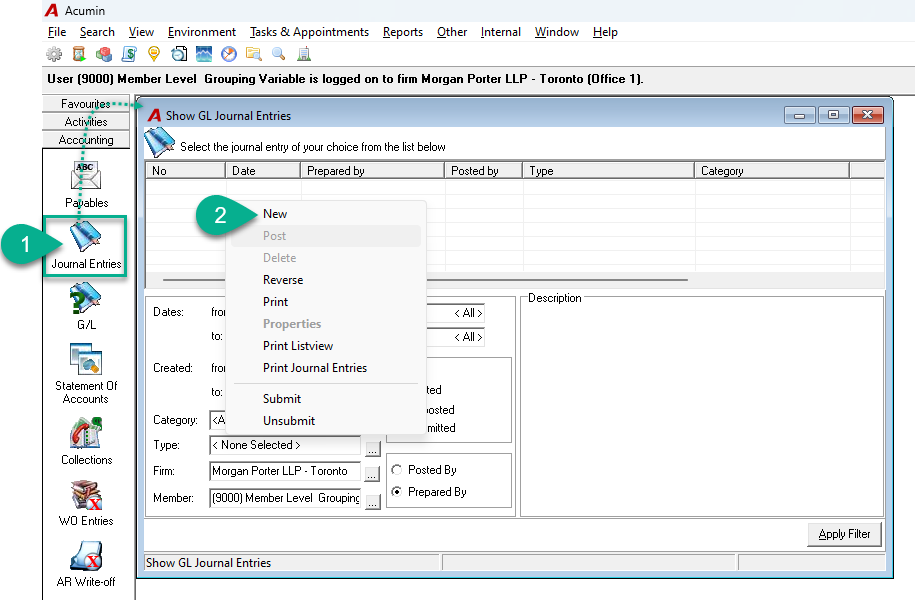The image size is (915, 600).
Task: Open the Dates from '< All >' field
Action: [455, 313]
